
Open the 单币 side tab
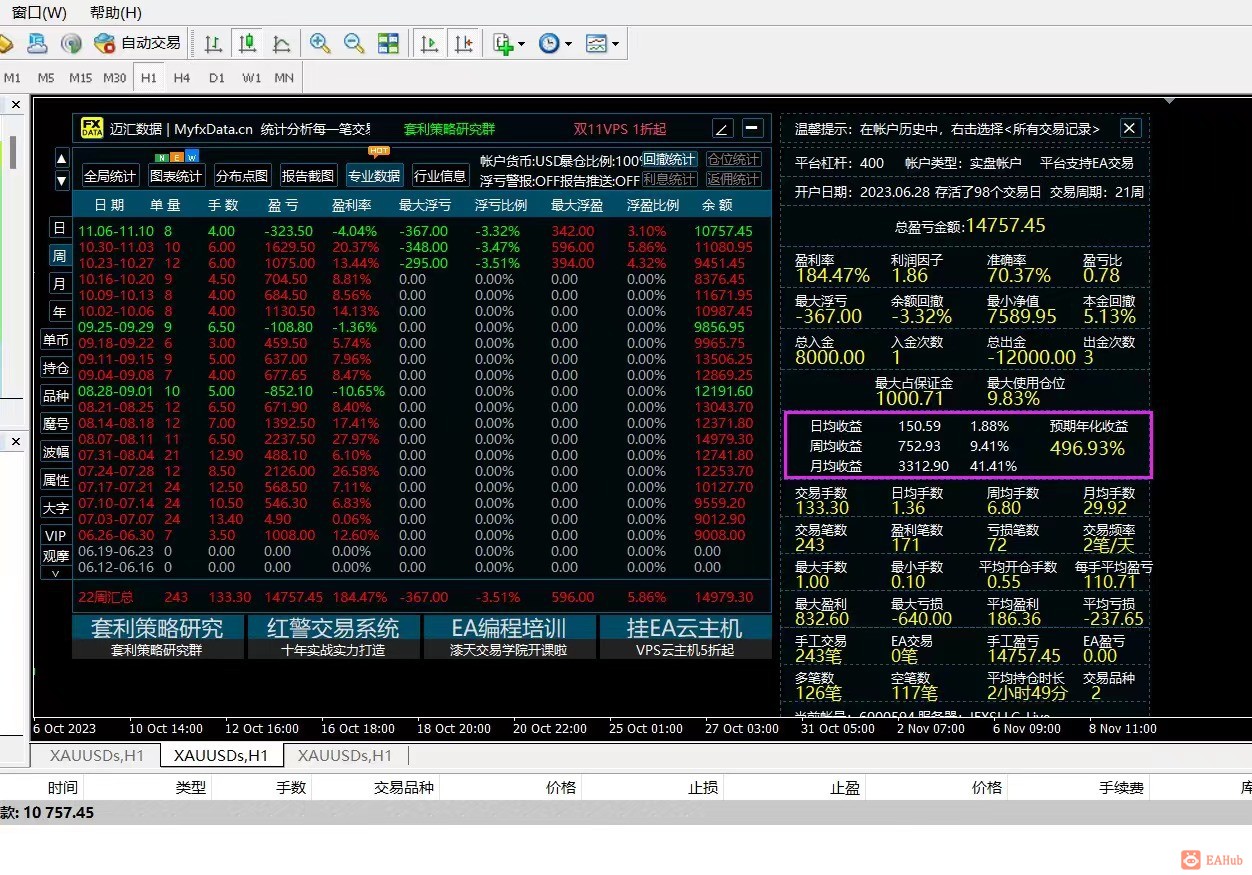56,340
